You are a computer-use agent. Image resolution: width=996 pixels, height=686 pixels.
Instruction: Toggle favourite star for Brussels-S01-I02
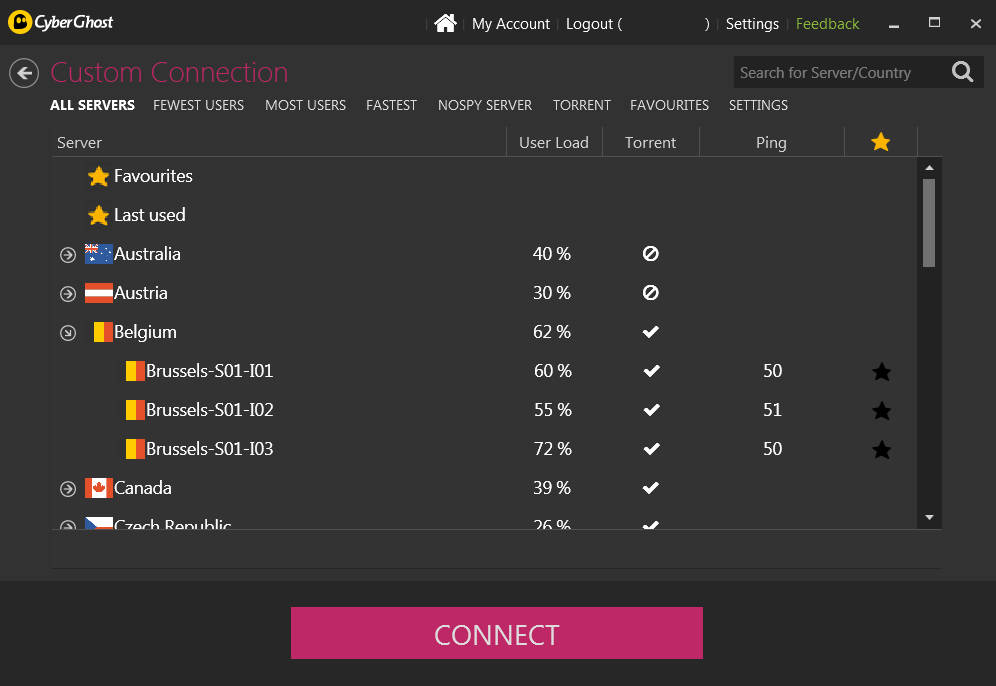point(881,411)
